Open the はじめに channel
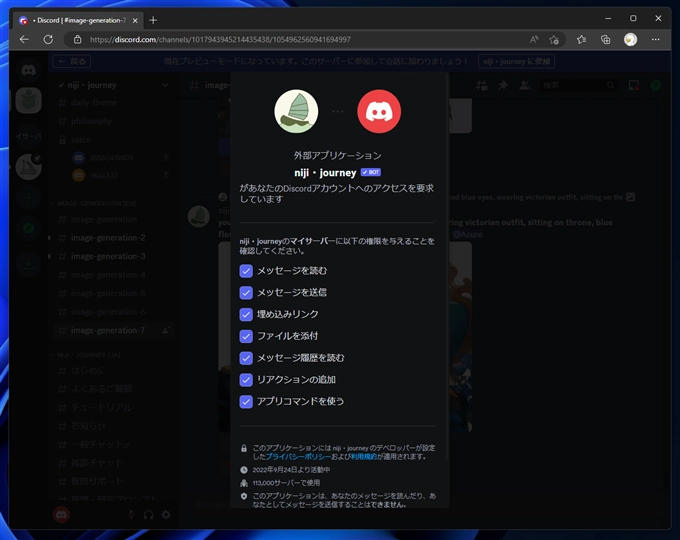This screenshot has height=540, width=680. pos(113,370)
